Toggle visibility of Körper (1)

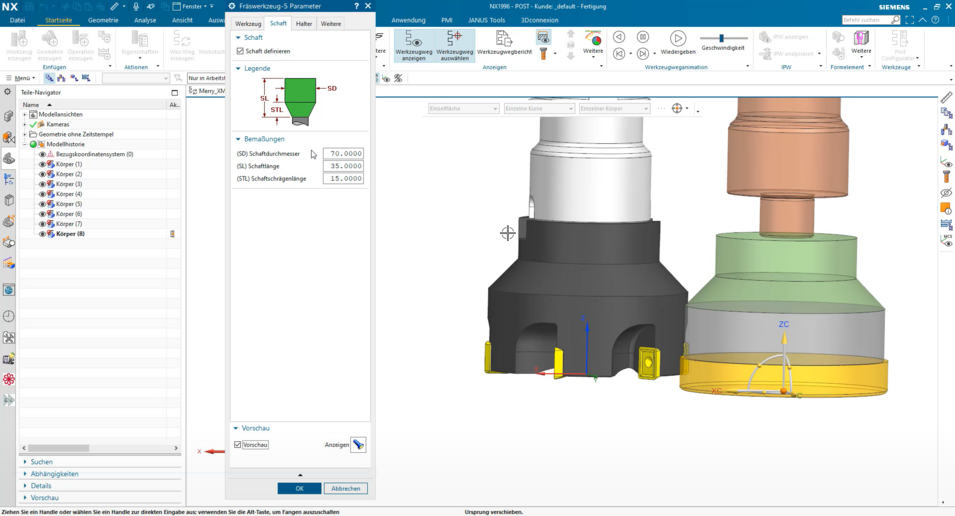pos(43,164)
